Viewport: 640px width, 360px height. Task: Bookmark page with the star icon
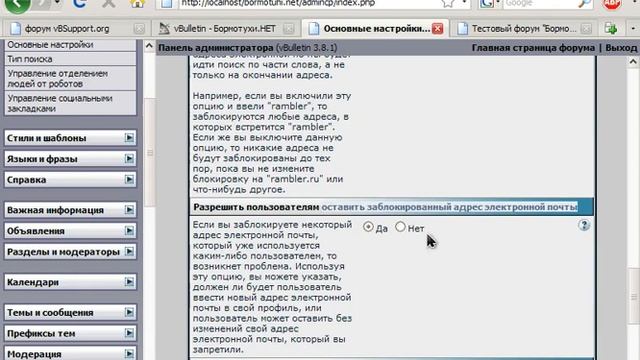tap(448, 4)
